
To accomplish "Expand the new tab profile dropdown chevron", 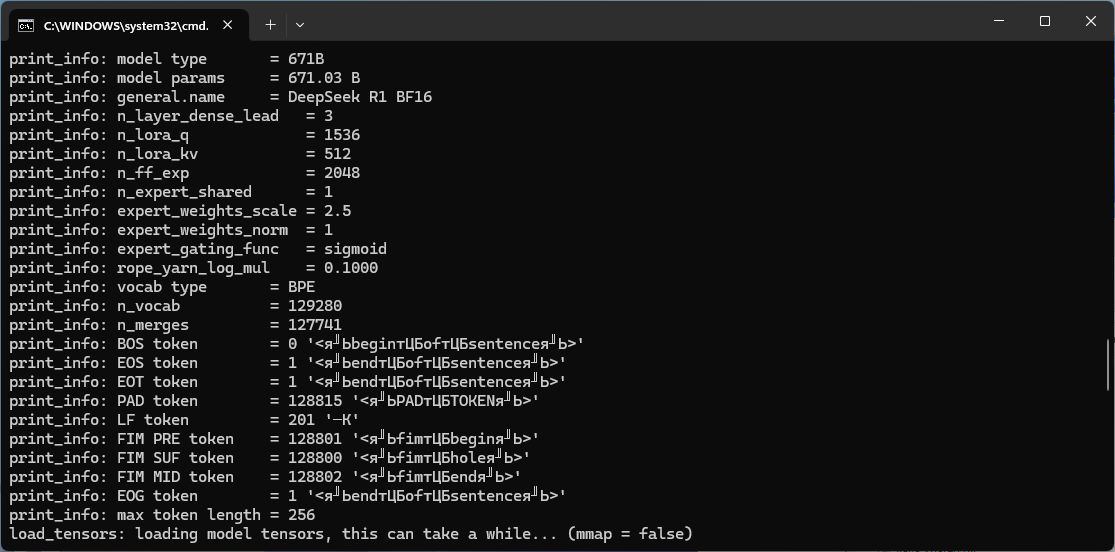I will coord(299,24).
